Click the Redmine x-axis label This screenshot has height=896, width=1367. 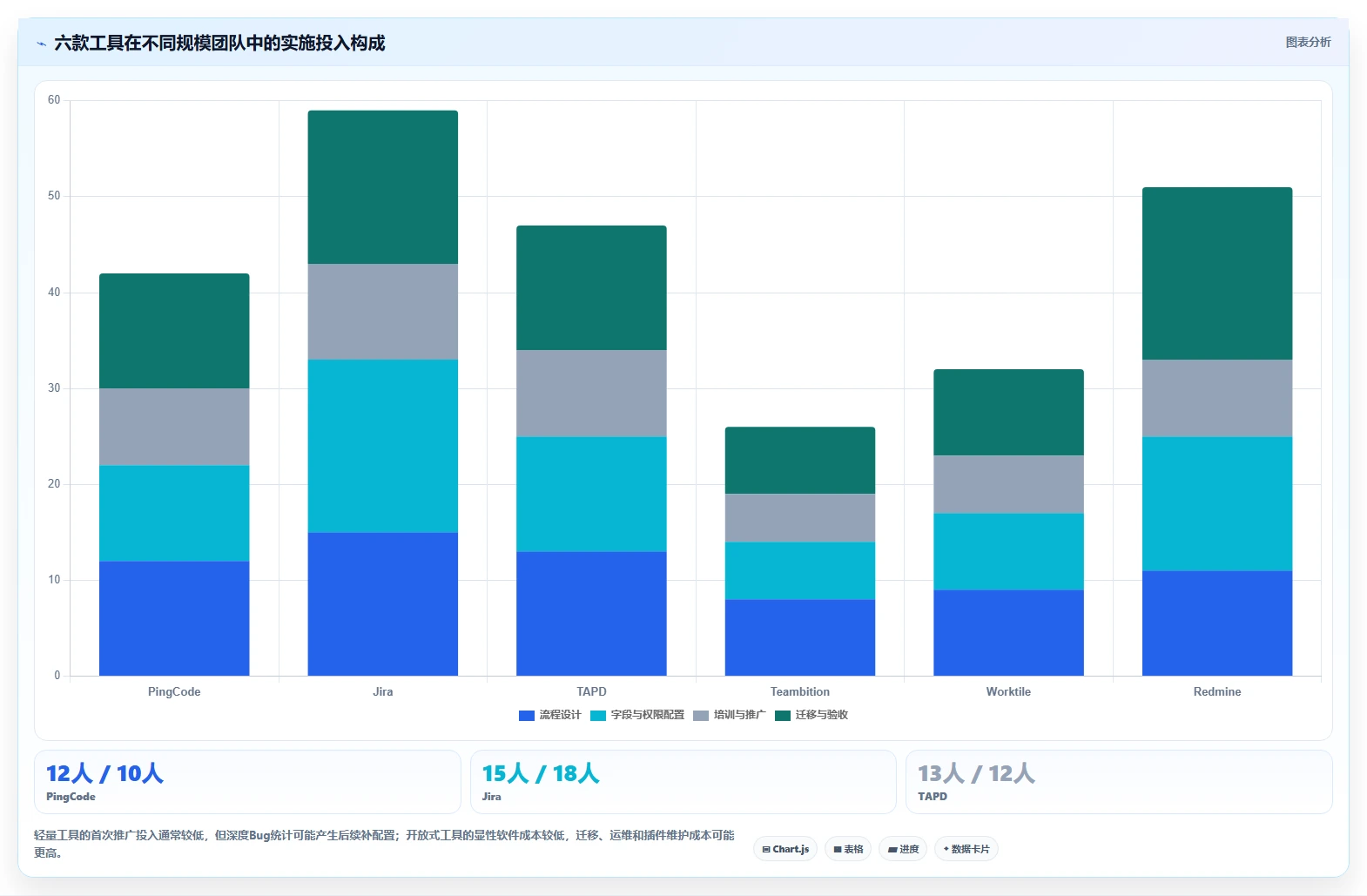pos(1217,692)
